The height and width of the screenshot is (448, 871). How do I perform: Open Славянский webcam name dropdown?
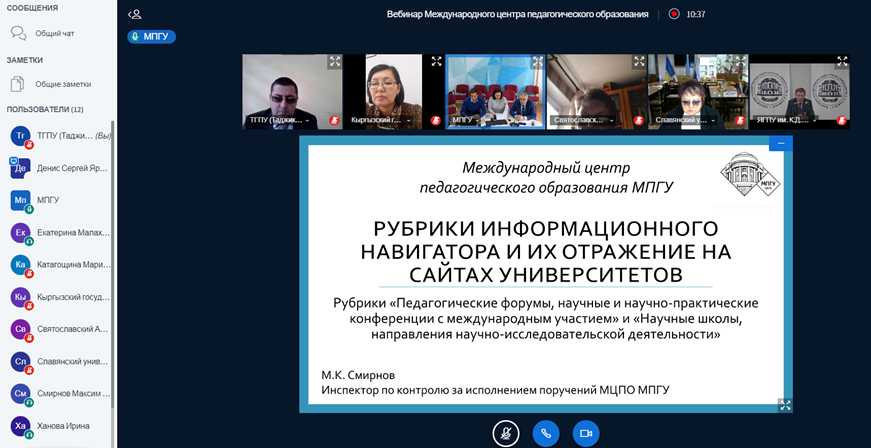click(x=685, y=120)
